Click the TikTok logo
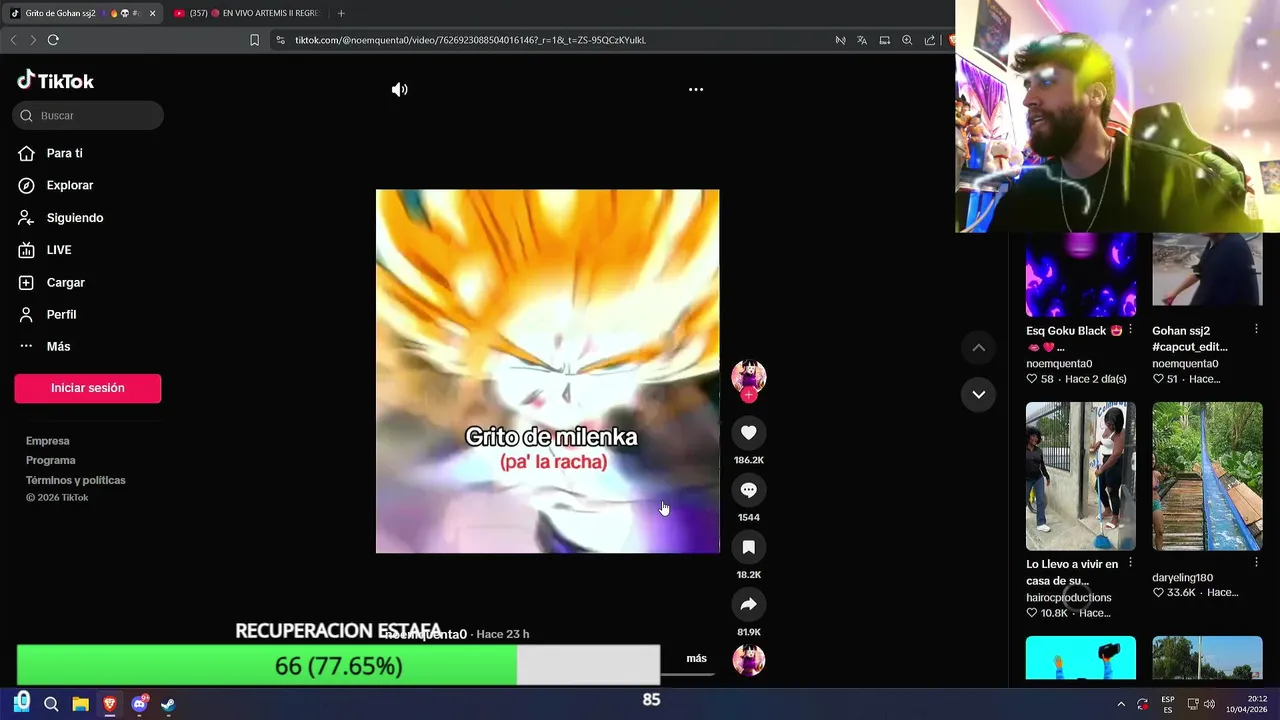The width and height of the screenshot is (1280, 720). (x=55, y=80)
